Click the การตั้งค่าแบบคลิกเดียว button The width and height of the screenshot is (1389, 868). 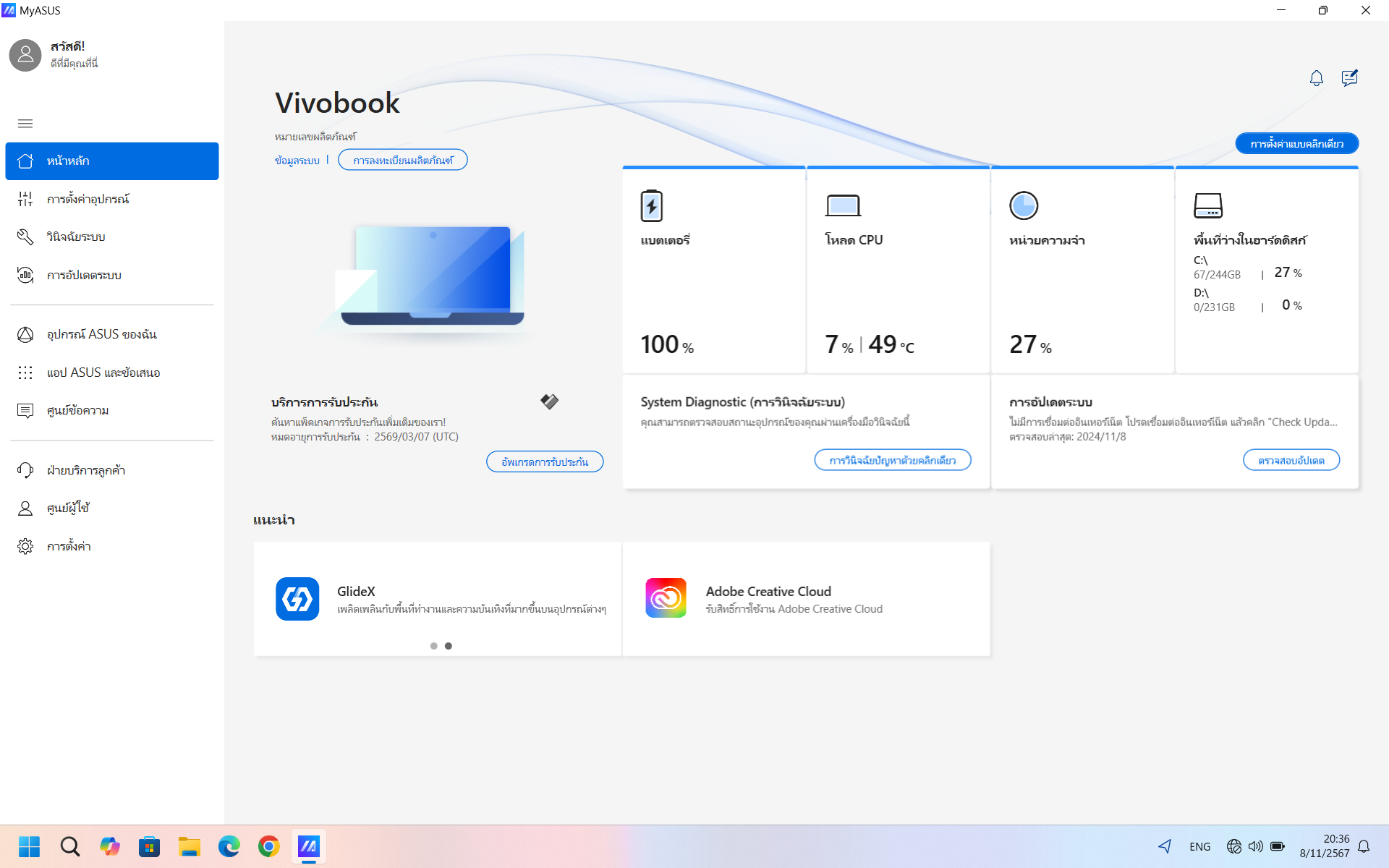1296,144
